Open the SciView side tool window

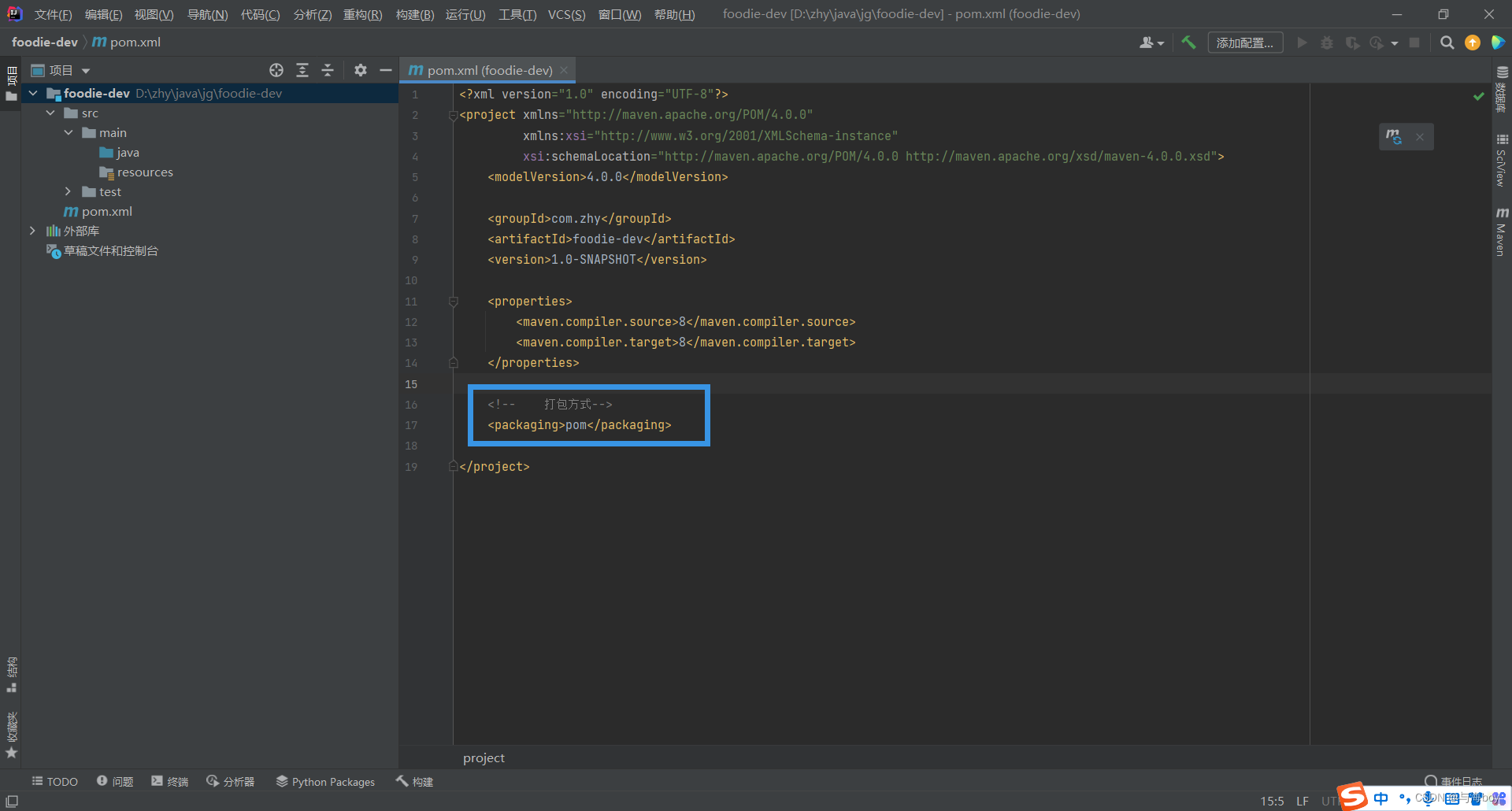click(1502, 160)
